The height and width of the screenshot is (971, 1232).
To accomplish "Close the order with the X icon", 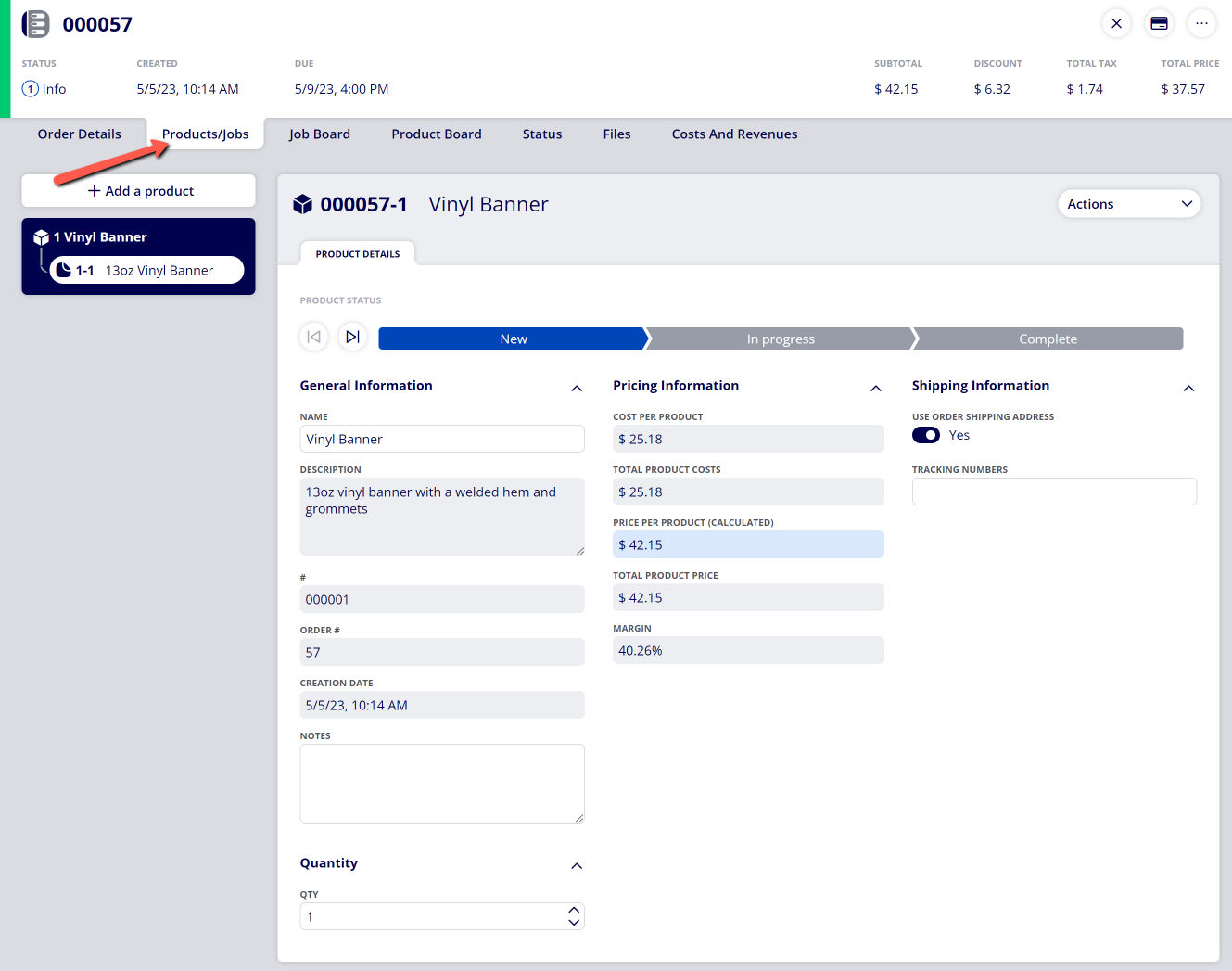I will [1116, 23].
